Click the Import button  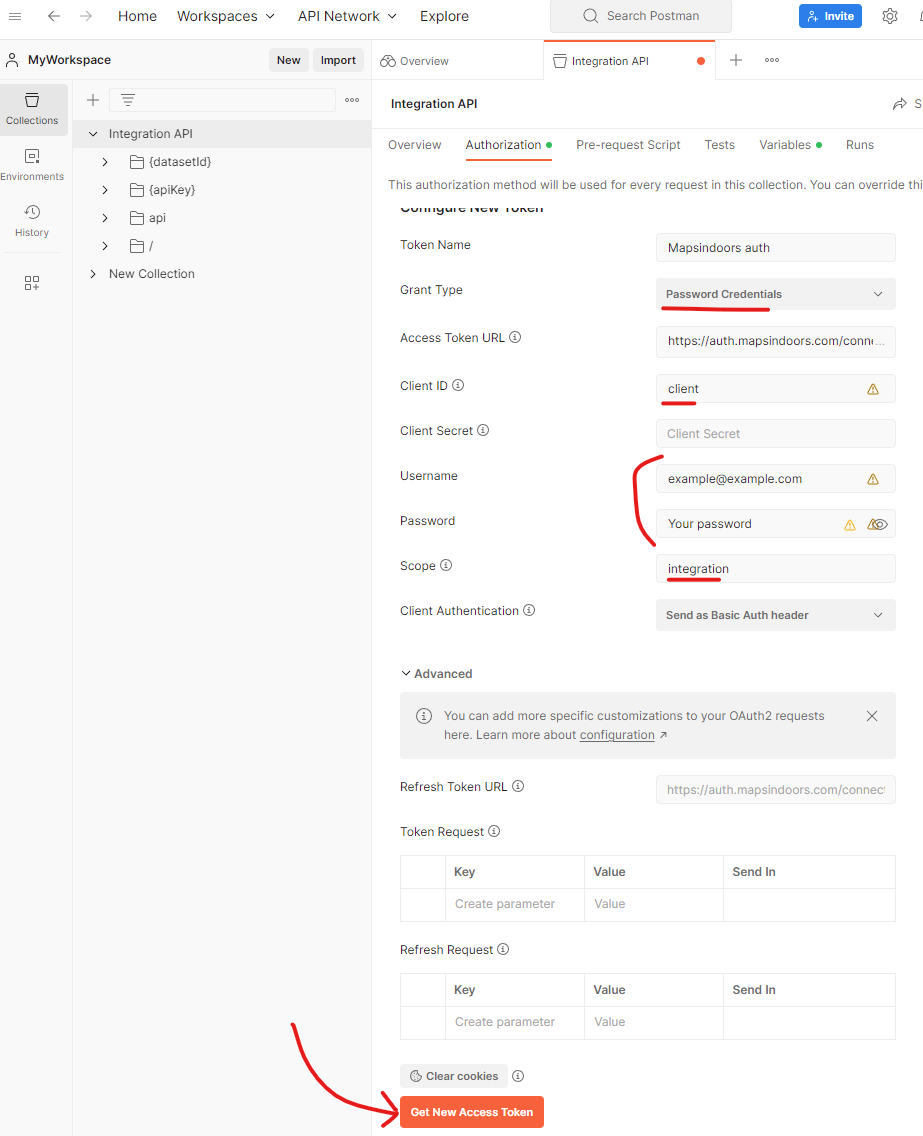[x=338, y=60]
